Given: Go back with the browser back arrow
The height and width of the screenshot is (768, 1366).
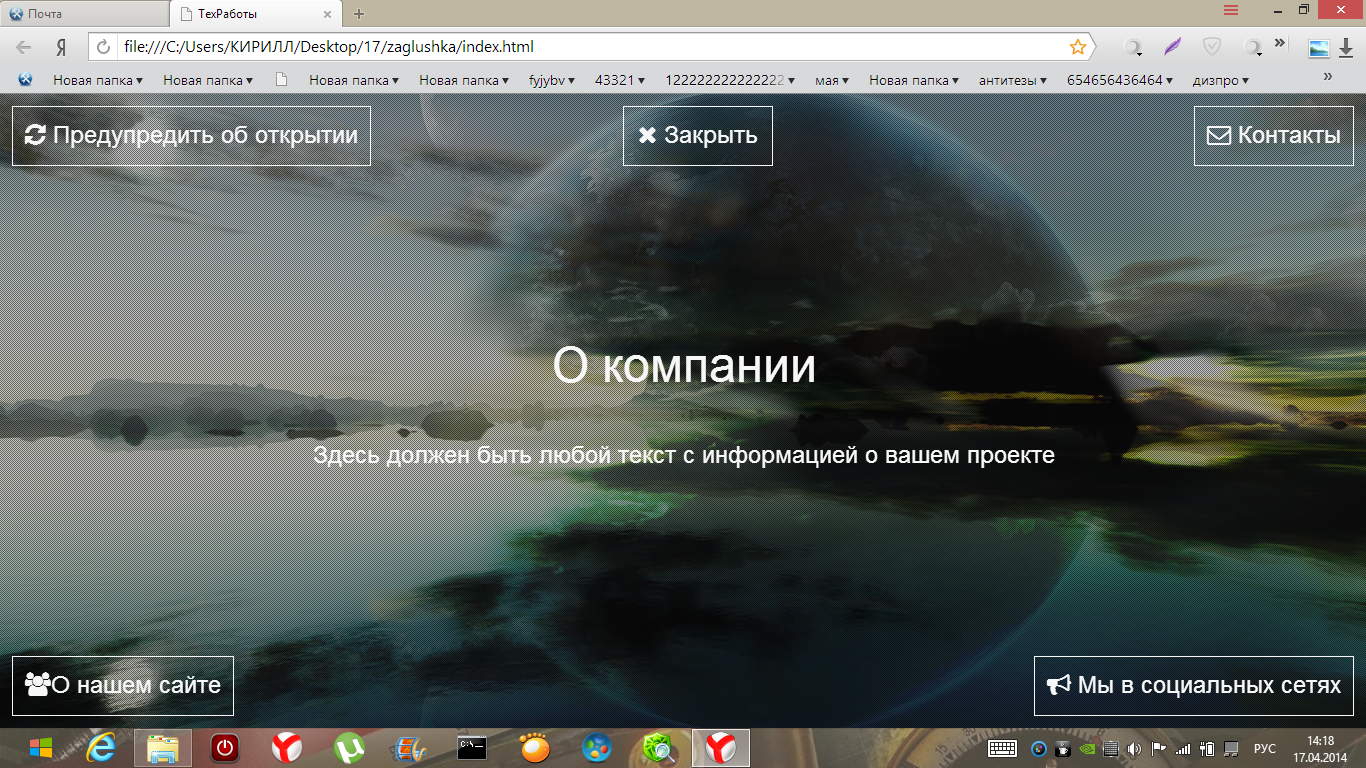Looking at the screenshot, I should pyautogui.click(x=24, y=47).
